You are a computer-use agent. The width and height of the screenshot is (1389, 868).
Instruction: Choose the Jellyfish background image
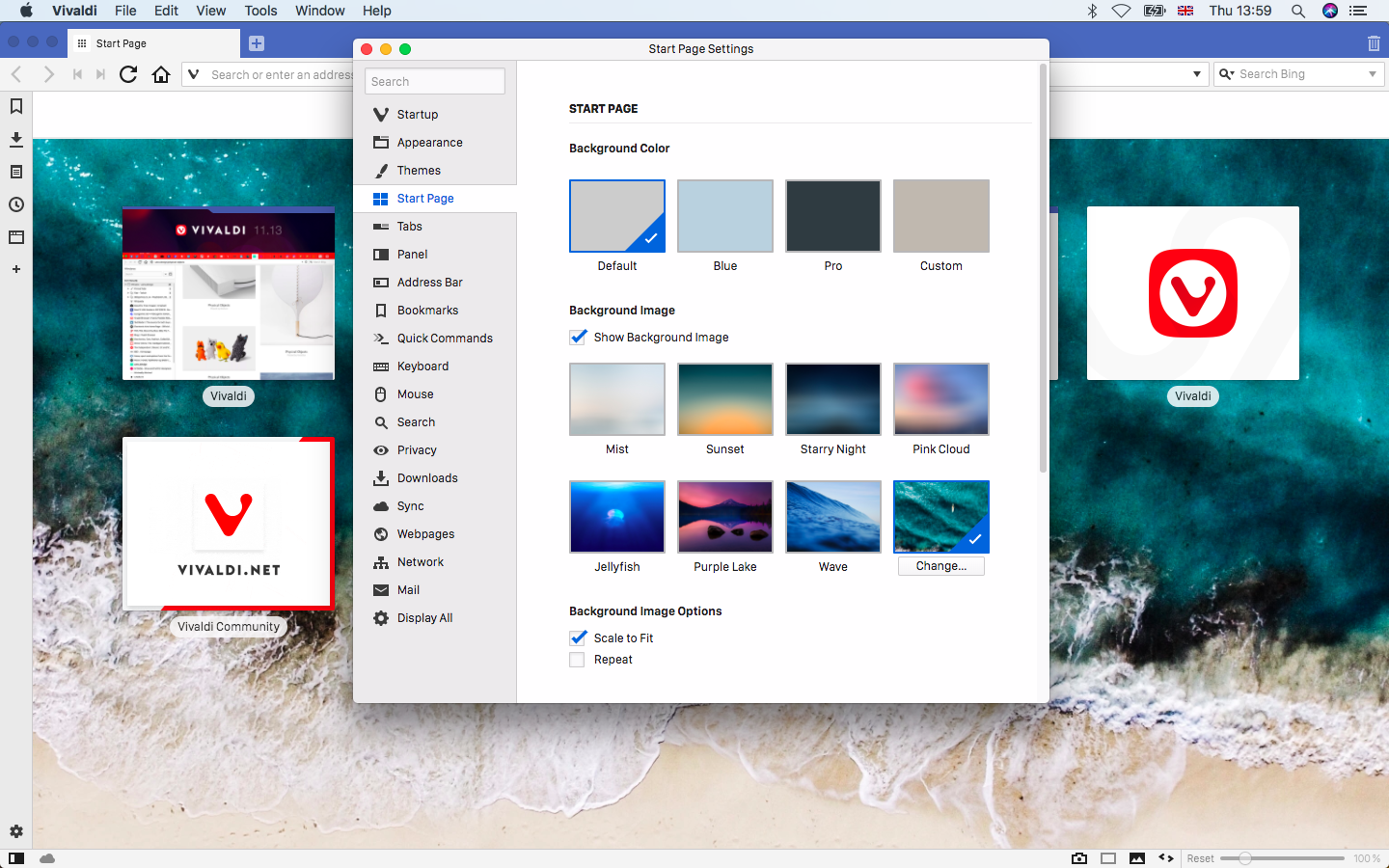[x=617, y=517]
